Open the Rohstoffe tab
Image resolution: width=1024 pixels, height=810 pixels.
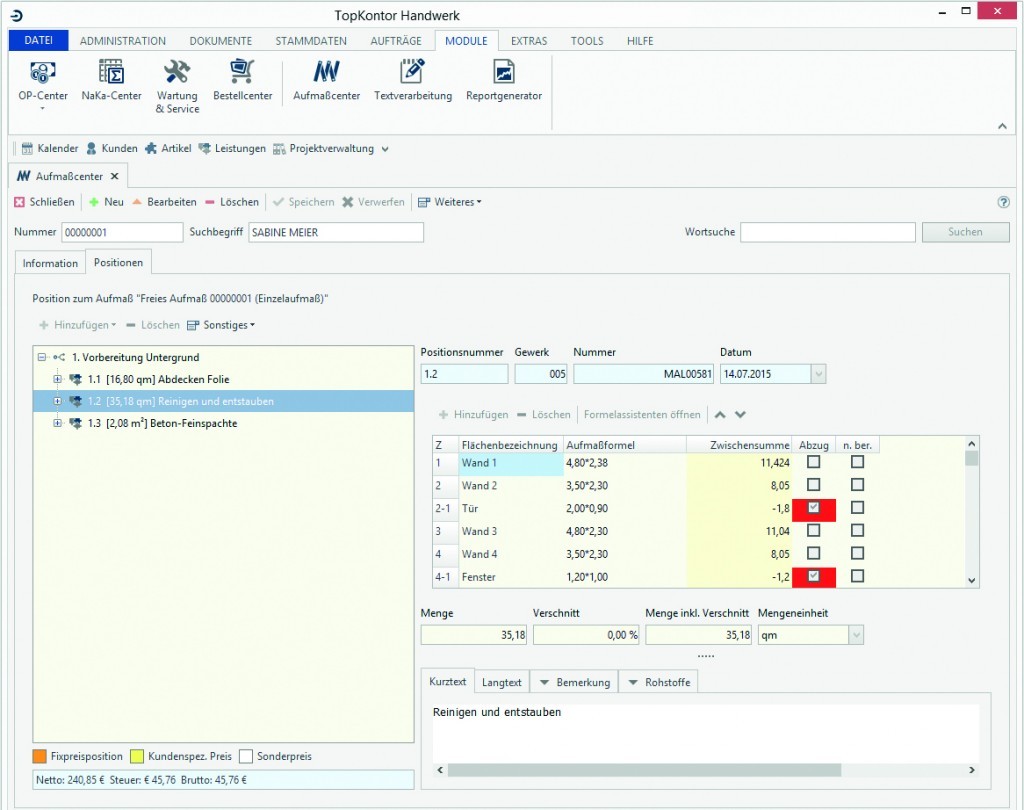(658, 683)
